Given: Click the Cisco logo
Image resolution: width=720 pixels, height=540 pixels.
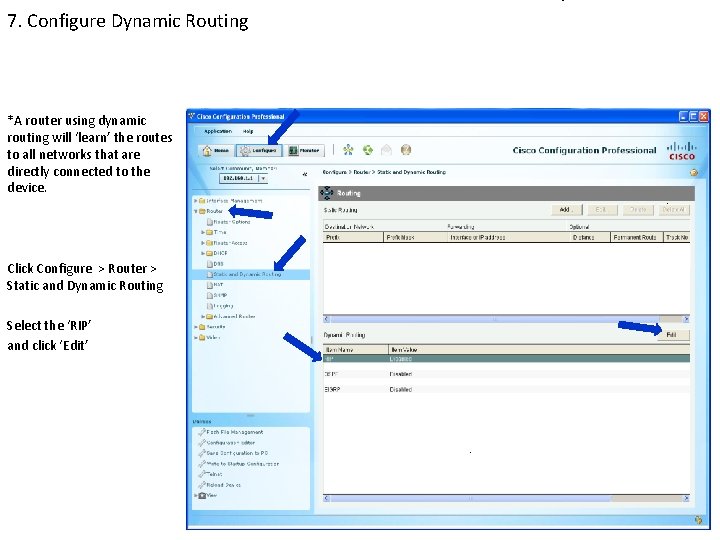Looking at the screenshot, I should coord(681,151).
